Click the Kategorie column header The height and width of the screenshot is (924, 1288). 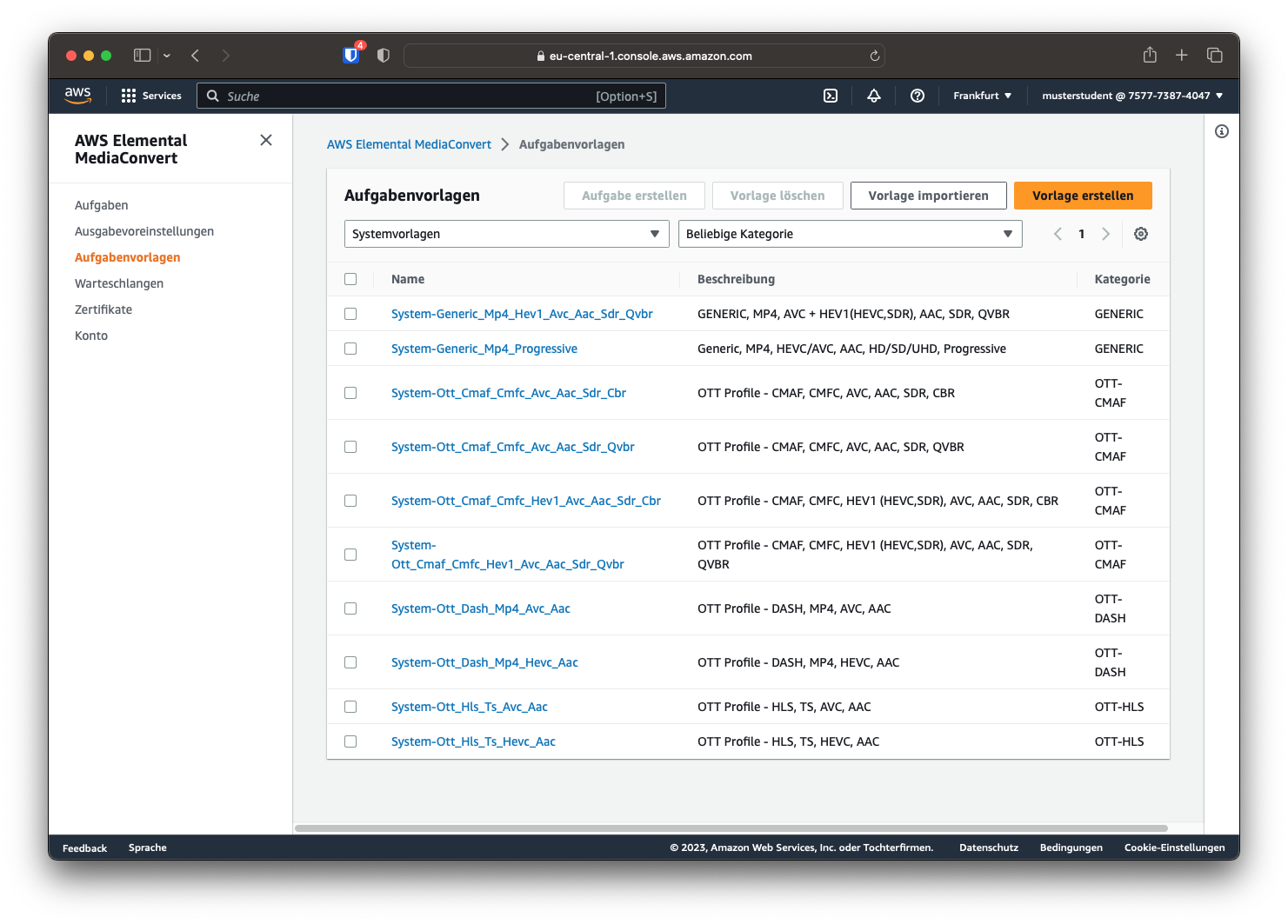point(1123,279)
